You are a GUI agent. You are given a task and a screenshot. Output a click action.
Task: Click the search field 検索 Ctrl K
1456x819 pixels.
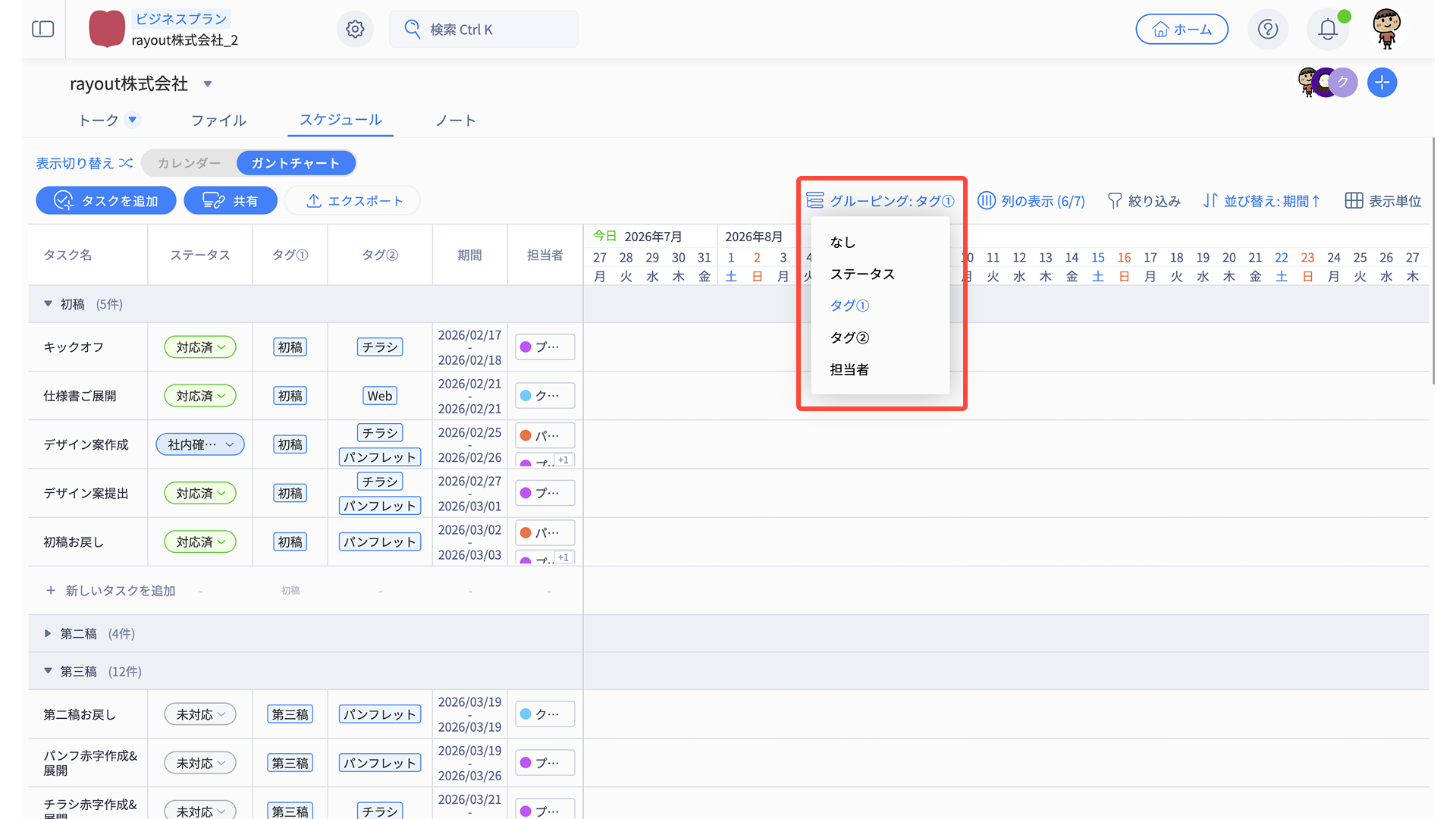484,30
